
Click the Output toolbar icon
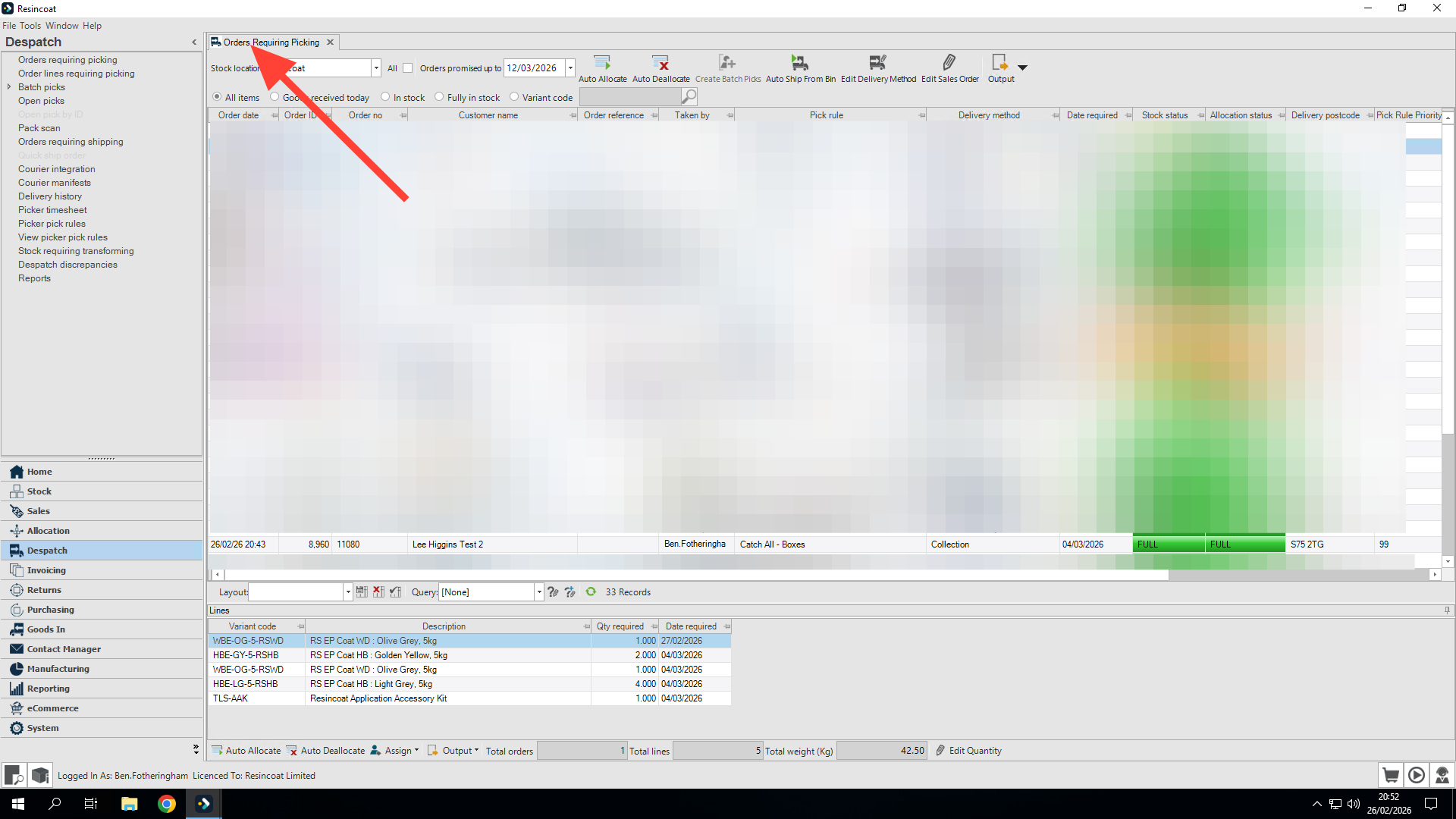[999, 63]
